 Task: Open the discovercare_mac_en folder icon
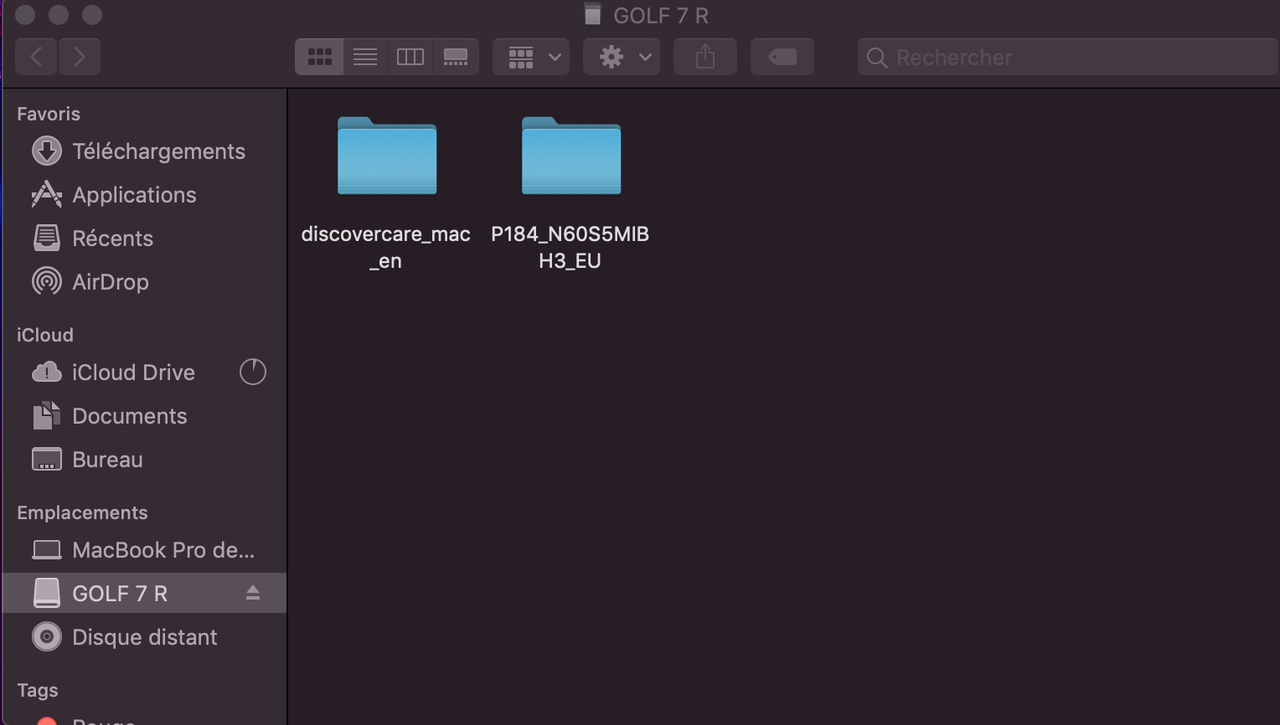click(x=387, y=155)
